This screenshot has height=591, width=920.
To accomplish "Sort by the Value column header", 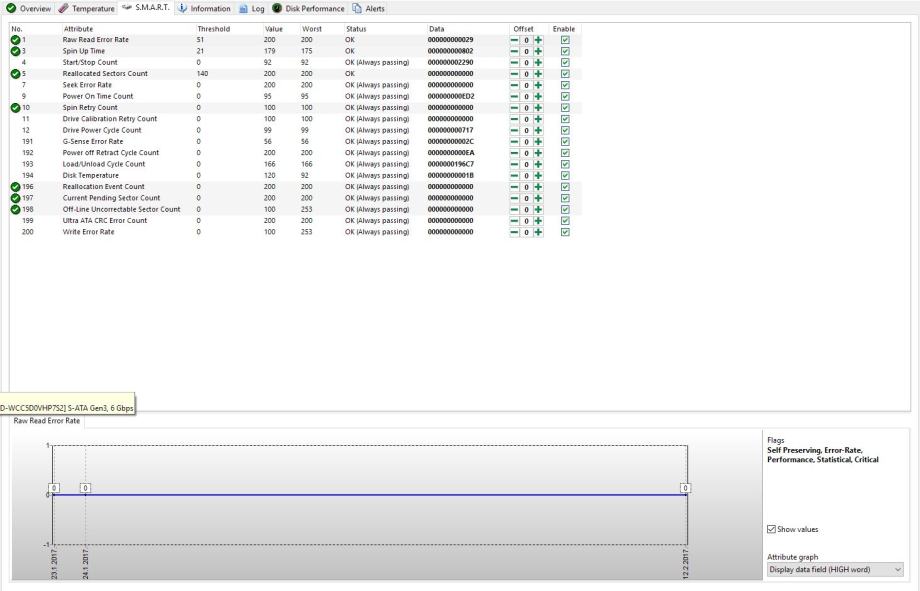I will 273,29.
